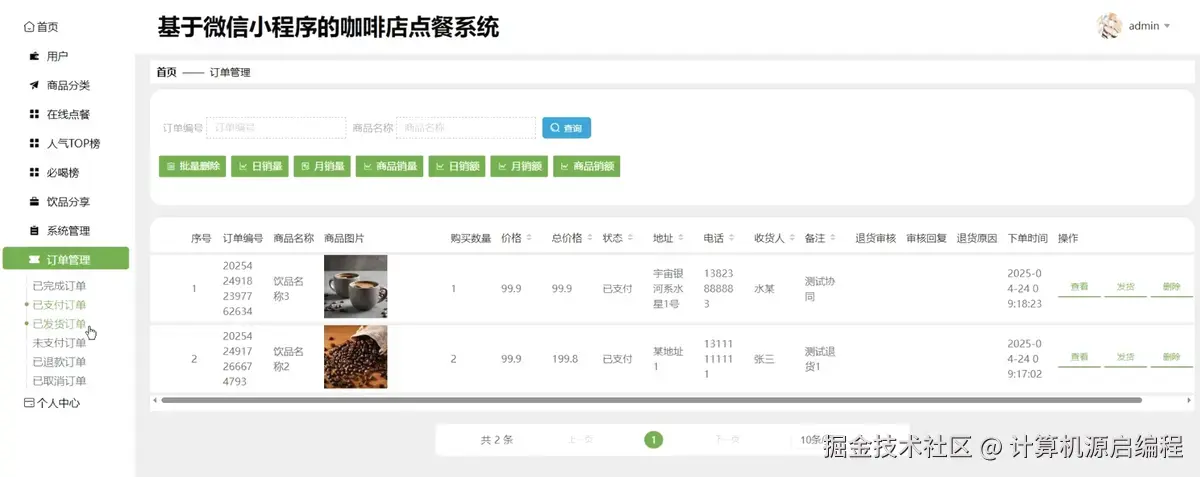Click the chart icon in 商品销量 button

pyautogui.click(x=367, y=166)
